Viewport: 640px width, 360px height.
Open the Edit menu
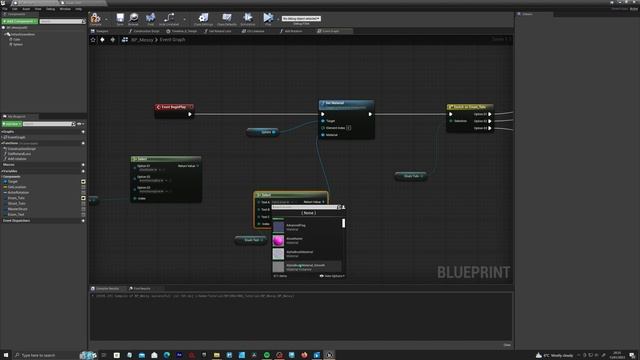point(14,9)
